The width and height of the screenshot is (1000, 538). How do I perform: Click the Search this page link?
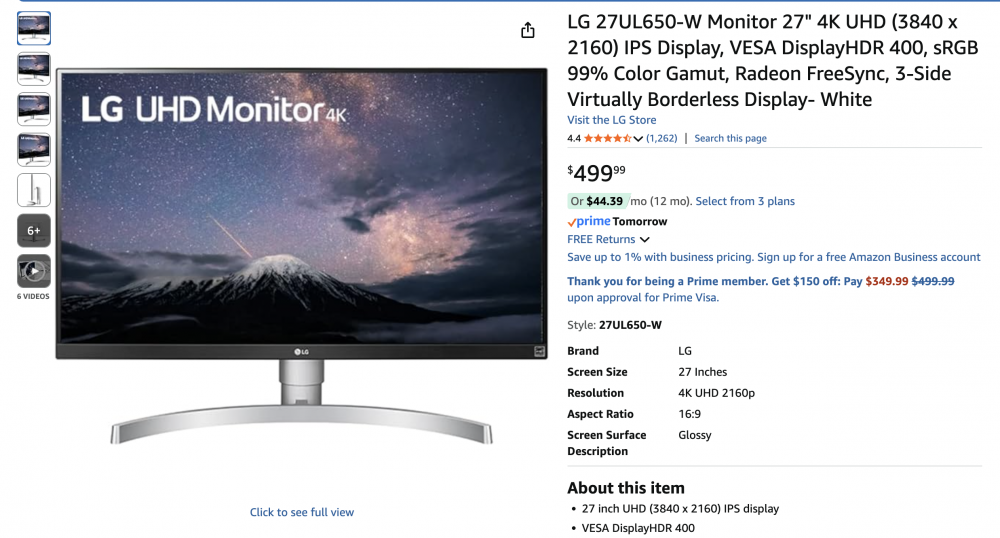[730, 138]
